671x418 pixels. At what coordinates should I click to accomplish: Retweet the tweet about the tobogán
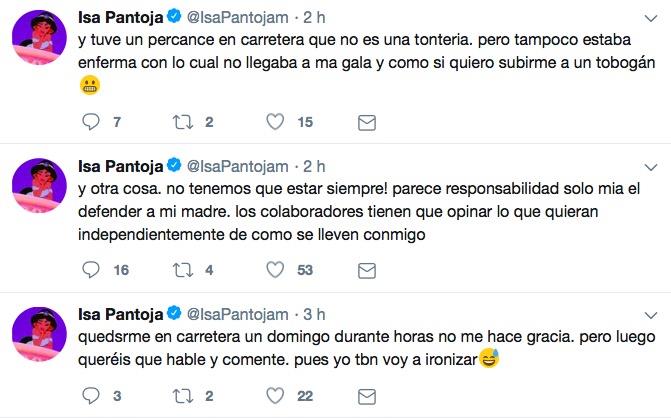click(x=183, y=122)
